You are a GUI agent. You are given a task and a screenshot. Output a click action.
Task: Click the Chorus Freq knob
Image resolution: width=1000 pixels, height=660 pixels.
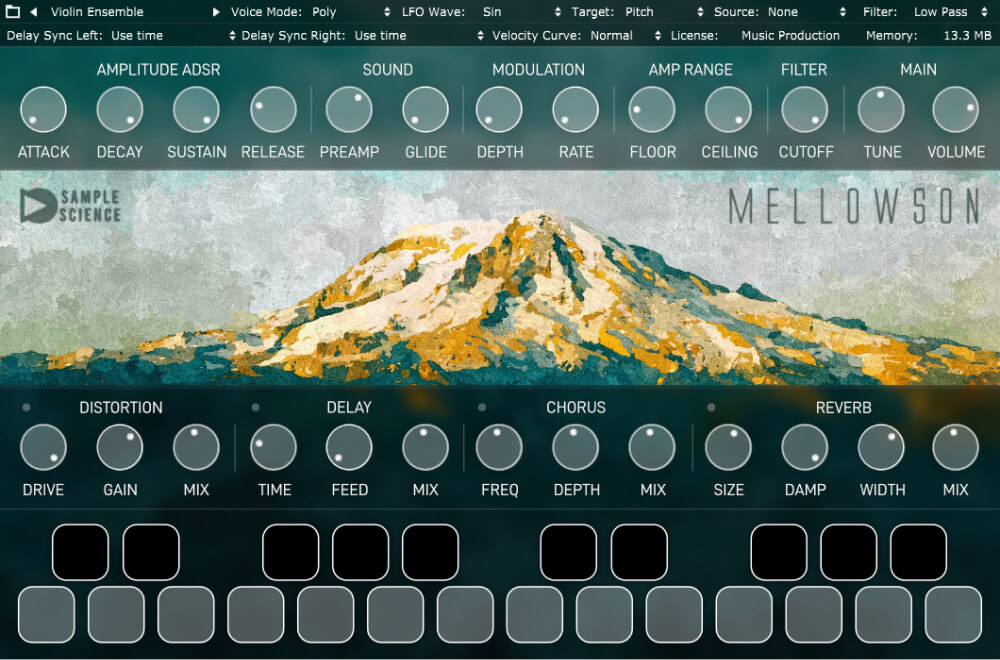tap(499, 448)
